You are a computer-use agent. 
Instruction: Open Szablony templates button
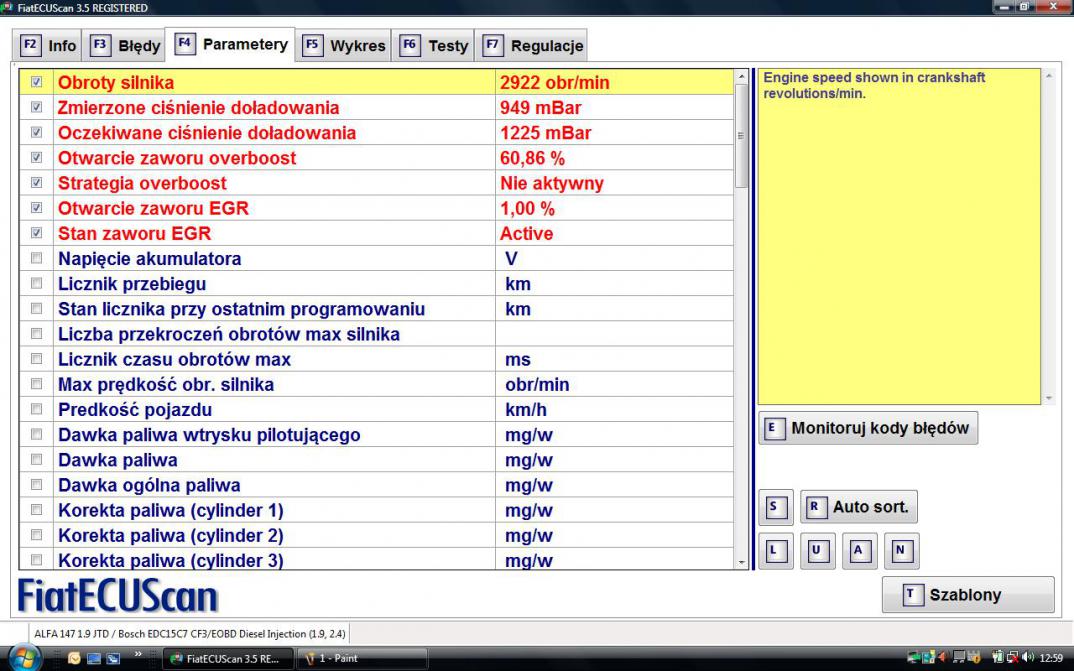tap(967, 595)
